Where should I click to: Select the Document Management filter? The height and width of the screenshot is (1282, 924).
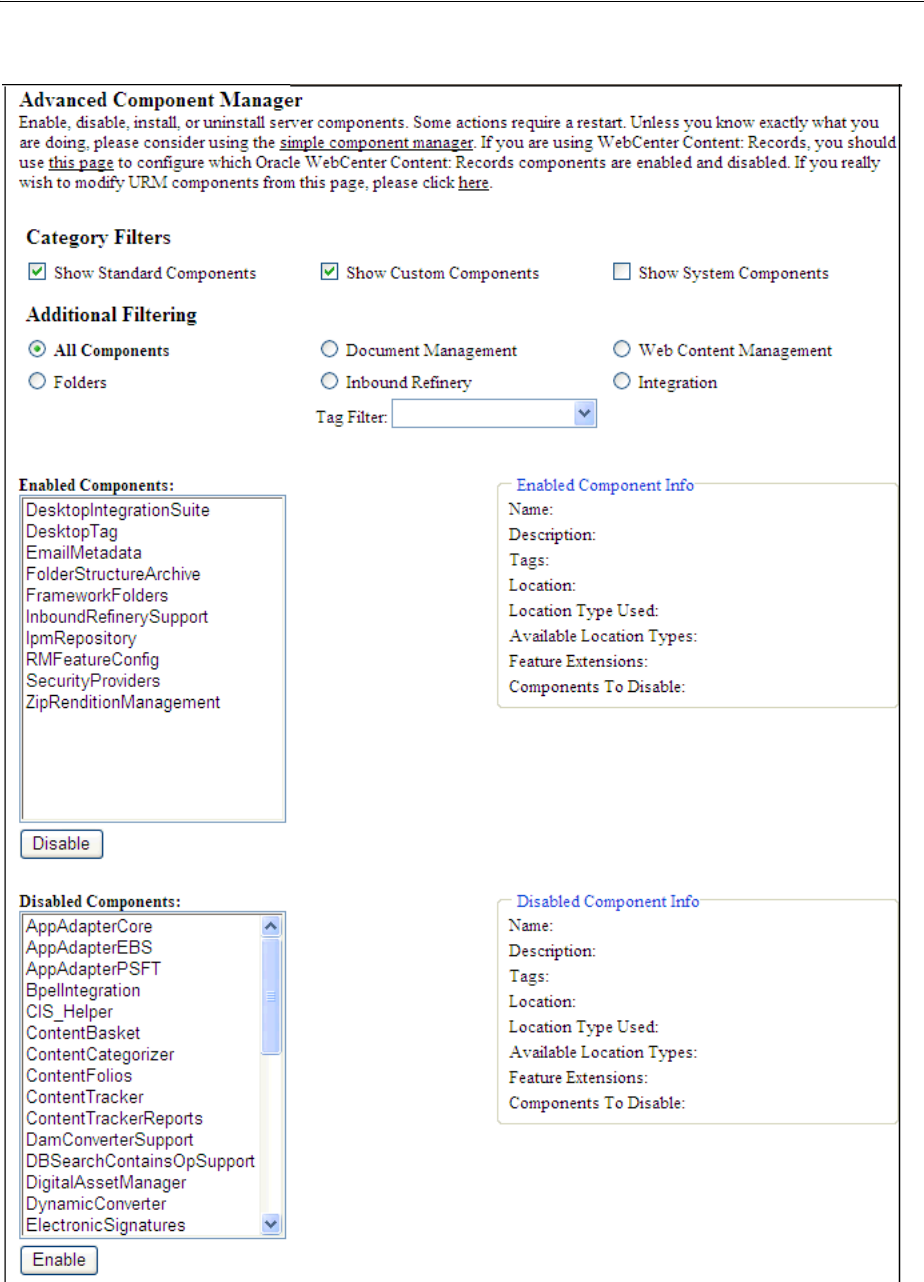coord(329,350)
